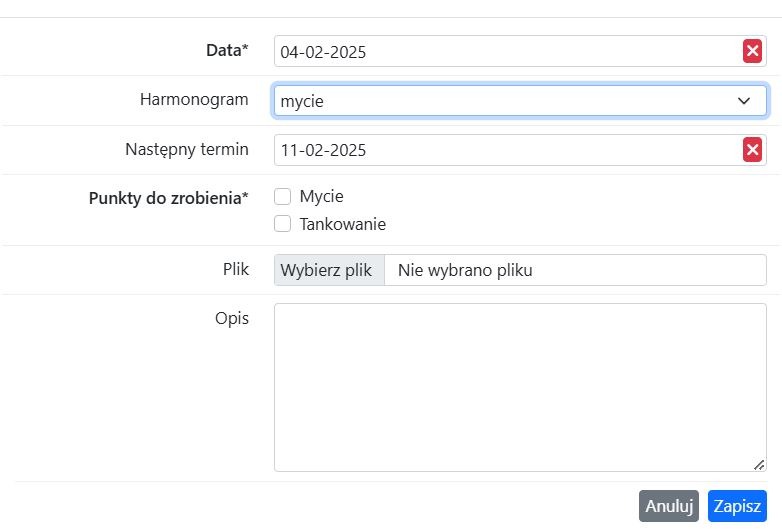The width and height of the screenshot is (782, 529).
Task: Open the Harmonogram dropdown arrow
Action: [744, 101]
